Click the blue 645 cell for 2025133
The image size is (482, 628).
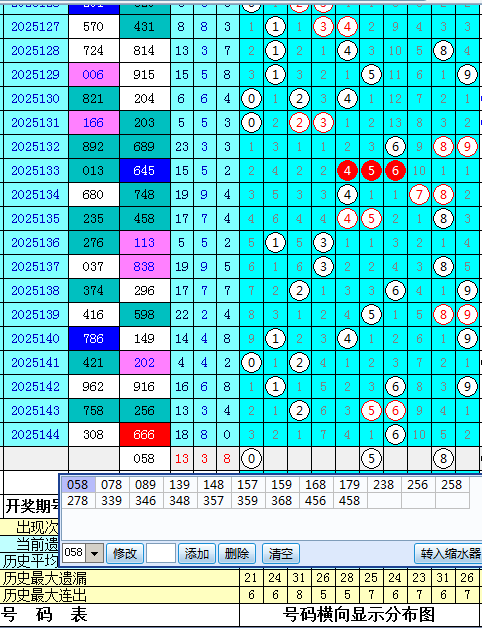point(144,171)
